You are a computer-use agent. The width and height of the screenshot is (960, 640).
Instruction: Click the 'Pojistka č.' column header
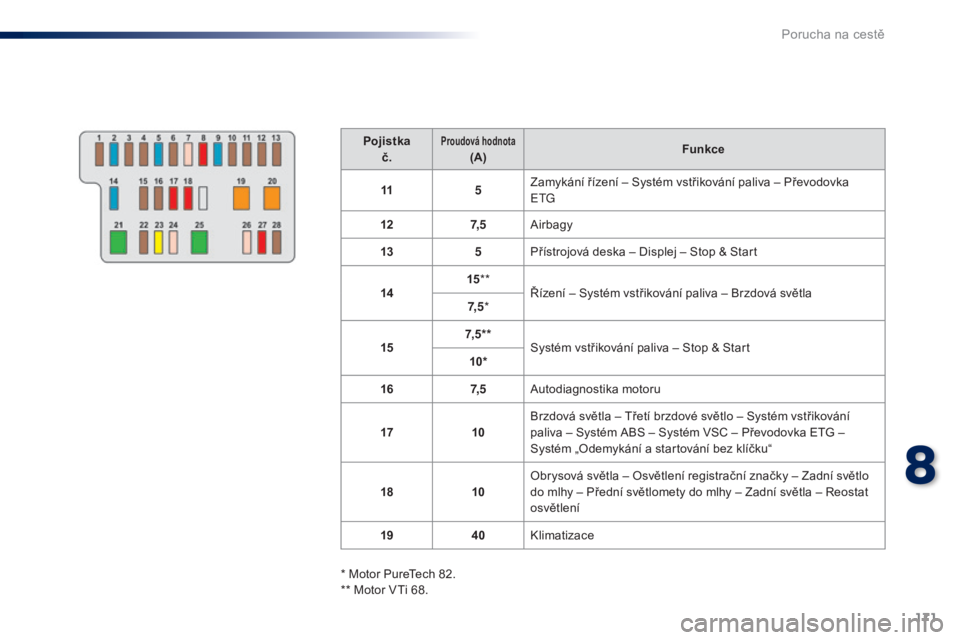(x=385, y=149)
